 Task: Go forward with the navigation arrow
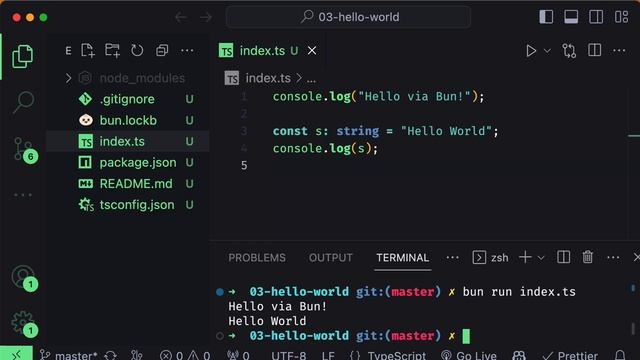click(206, 17)
